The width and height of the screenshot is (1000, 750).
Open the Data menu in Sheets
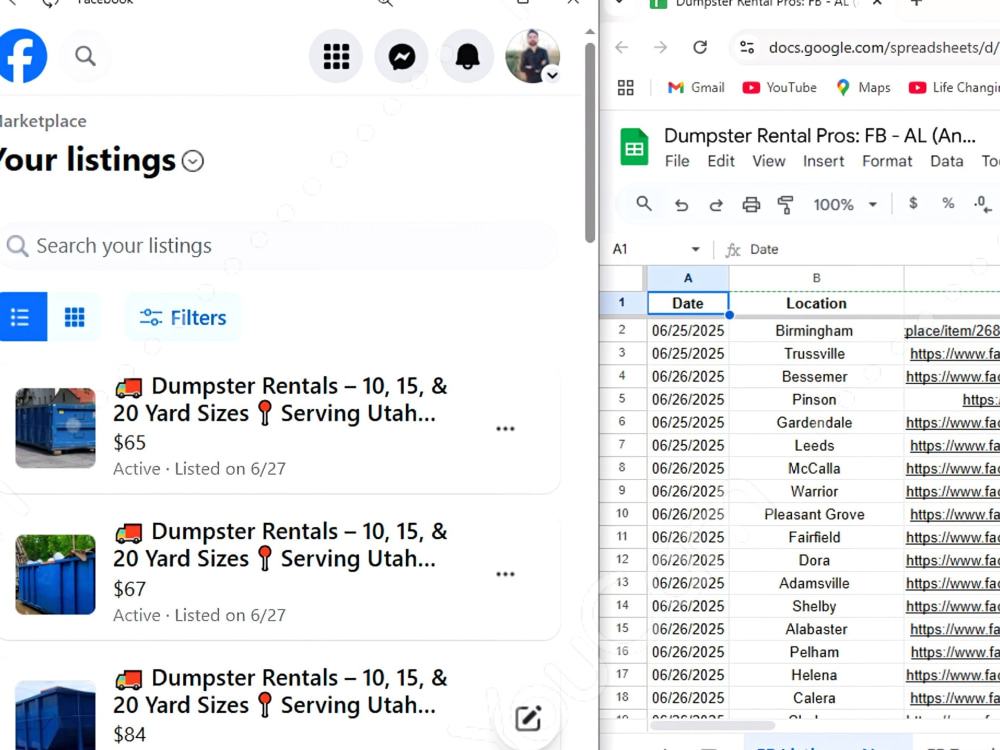946,161
